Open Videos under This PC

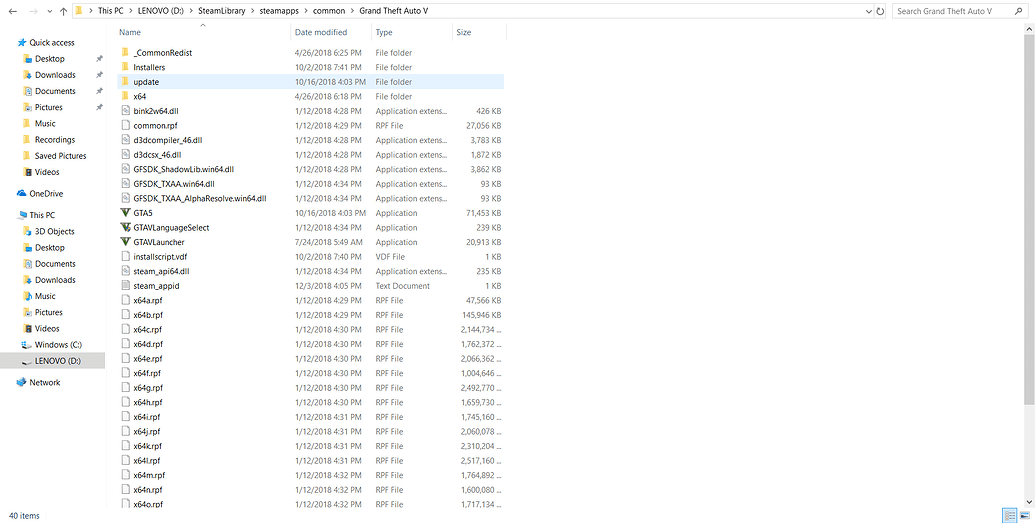[x=47, y=329]
